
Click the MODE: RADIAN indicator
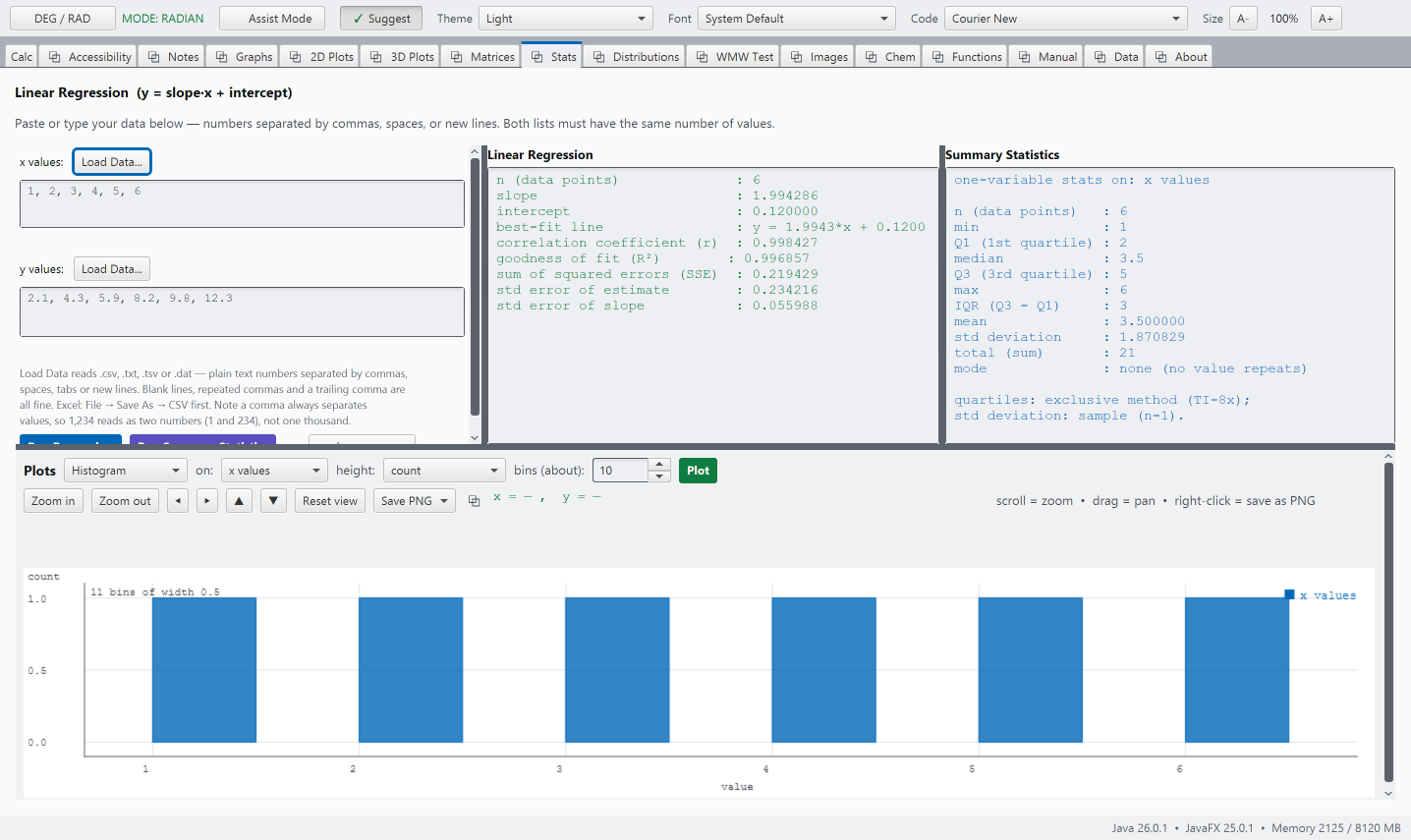click(163, 19)
